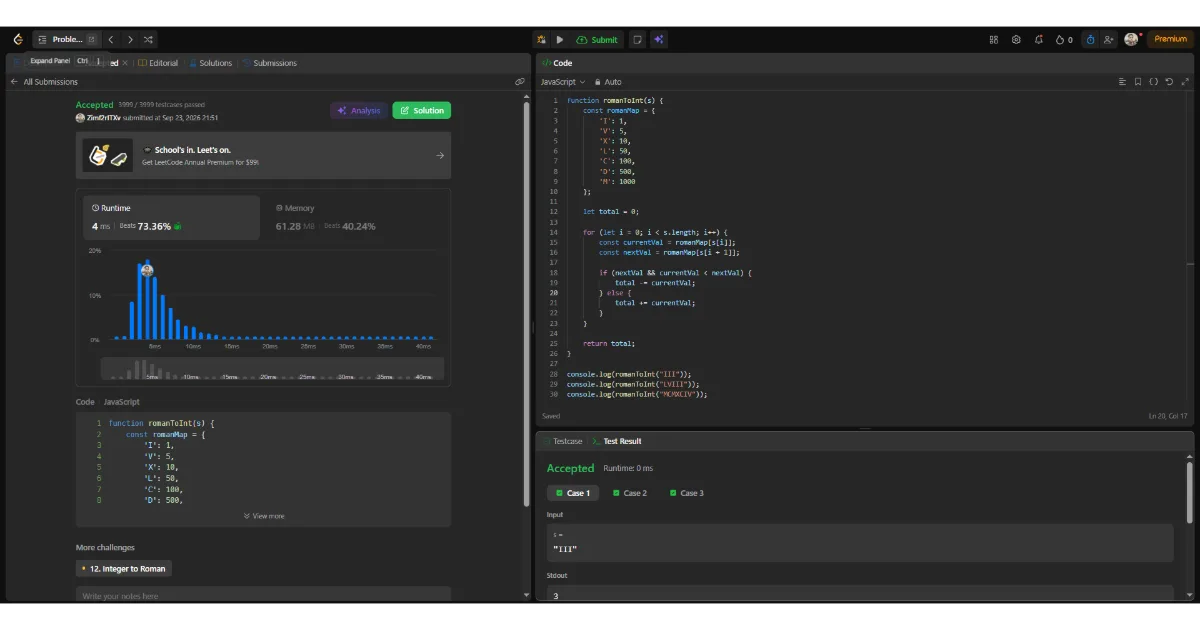Expand code with View more
The image size is (1200, 630).
pos(264,516)
